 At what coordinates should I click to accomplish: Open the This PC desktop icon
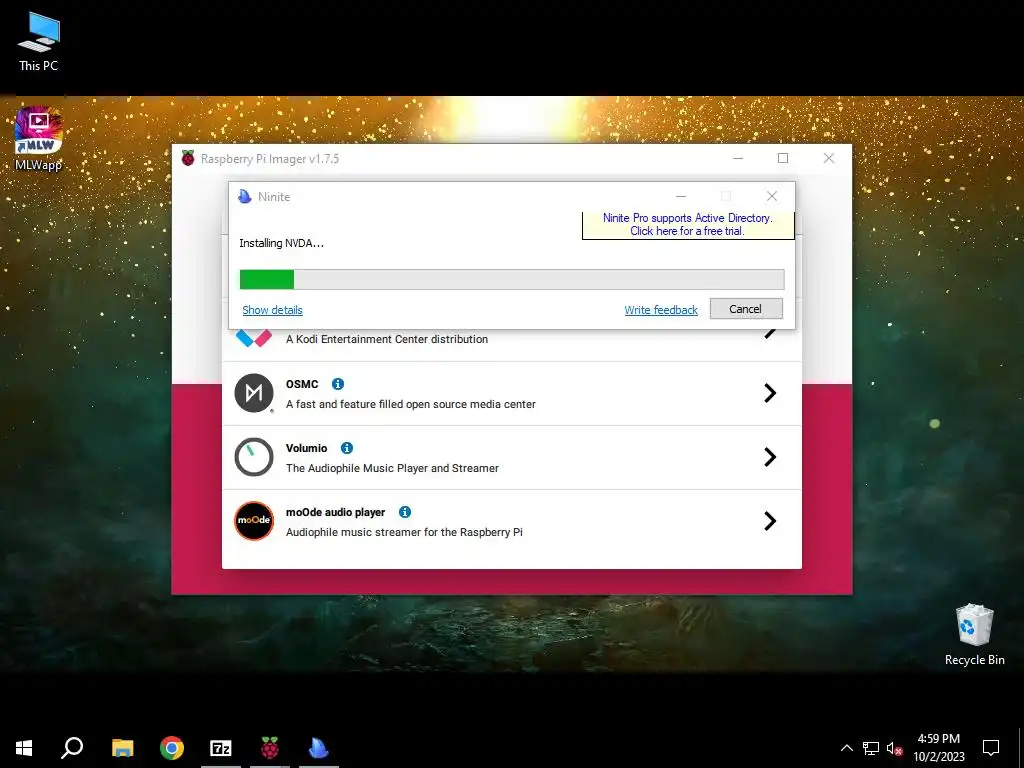coord(39,42)
